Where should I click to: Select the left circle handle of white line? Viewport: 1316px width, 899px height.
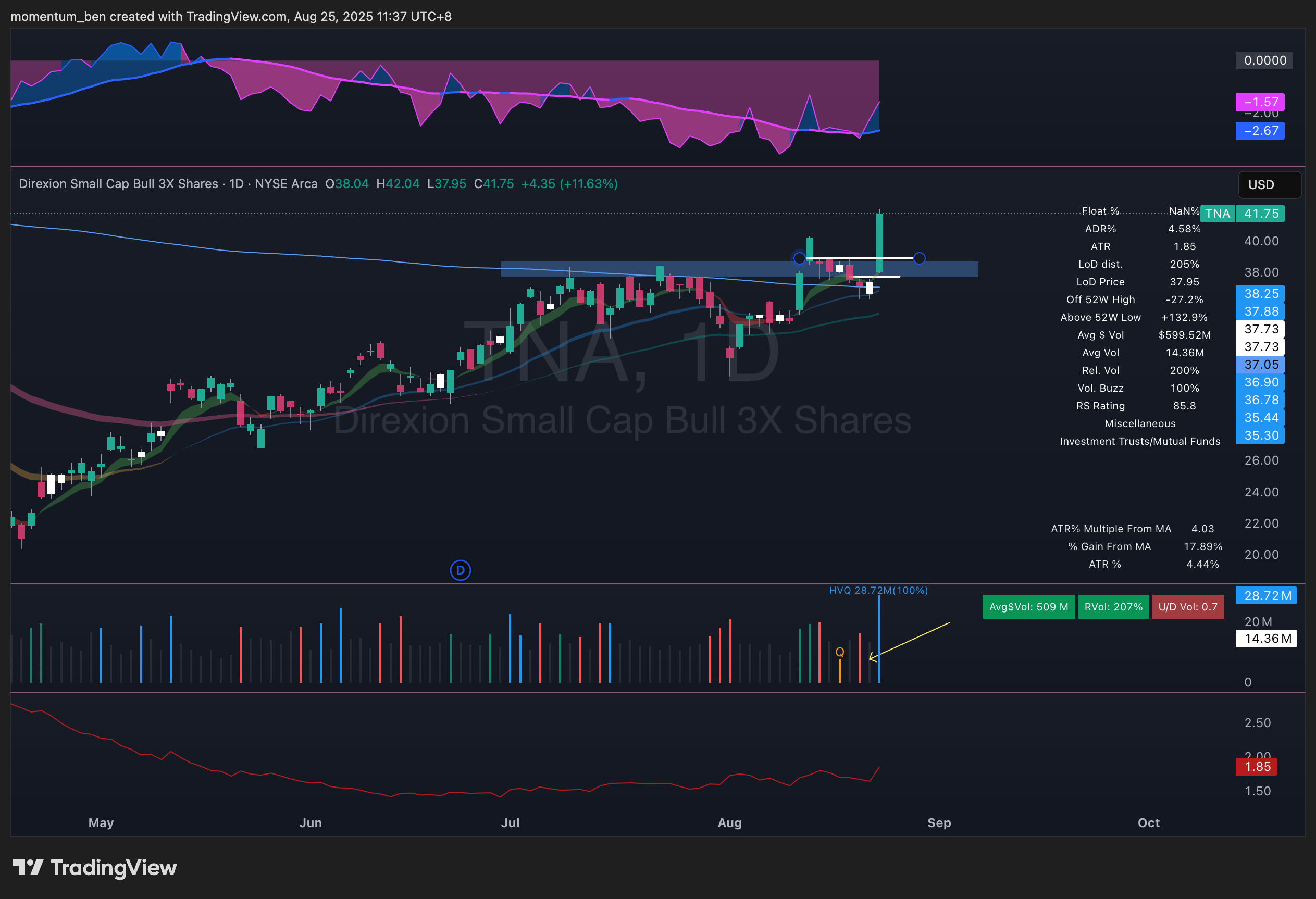[799, 258]
